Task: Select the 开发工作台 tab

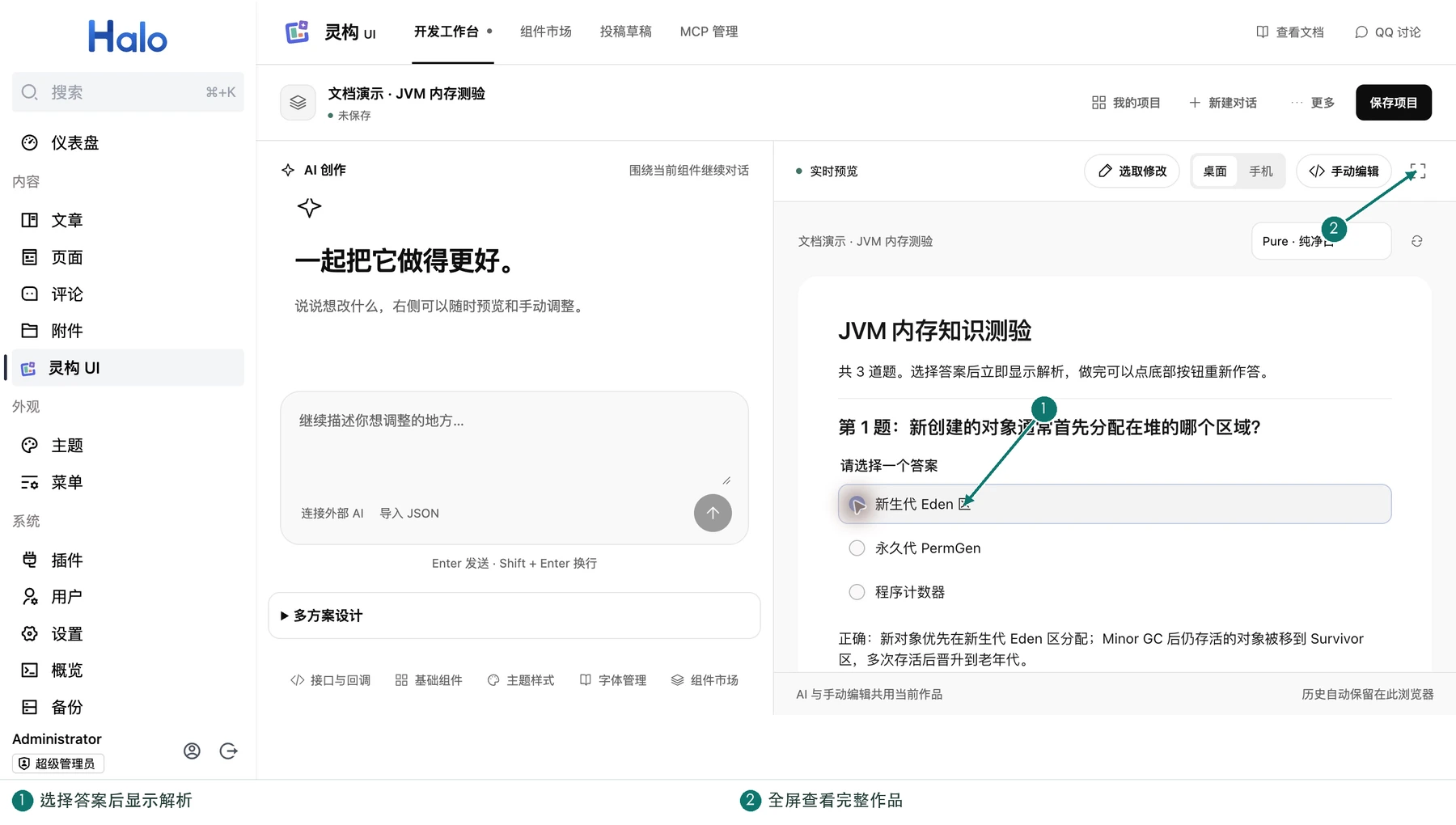Action: (x=453, y=32)
